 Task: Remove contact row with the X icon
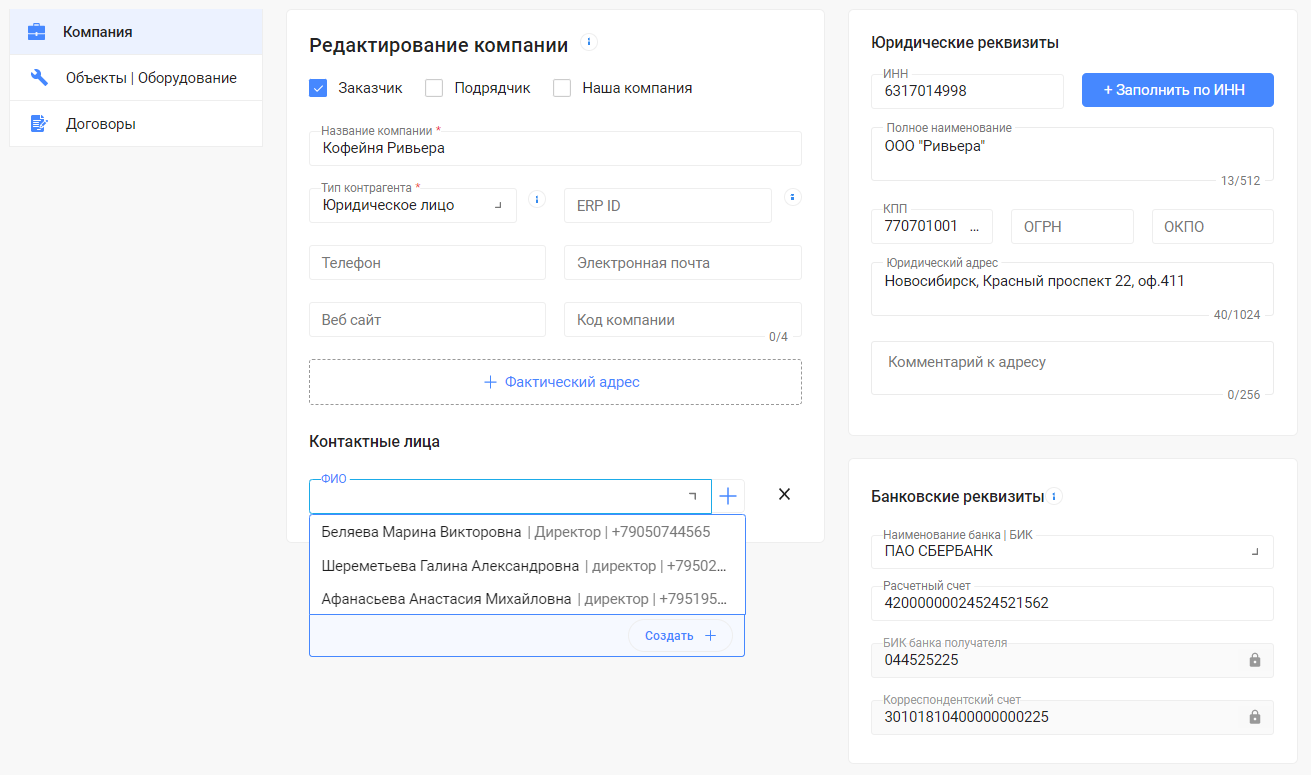(784, 494)
